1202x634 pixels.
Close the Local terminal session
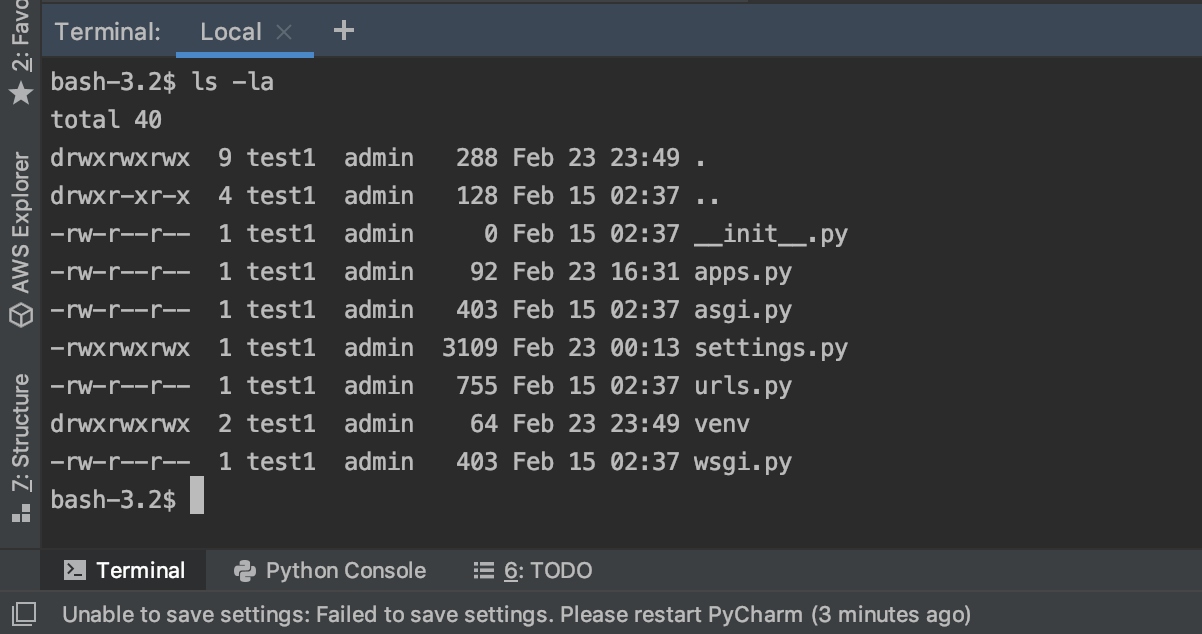coord(283,31)
